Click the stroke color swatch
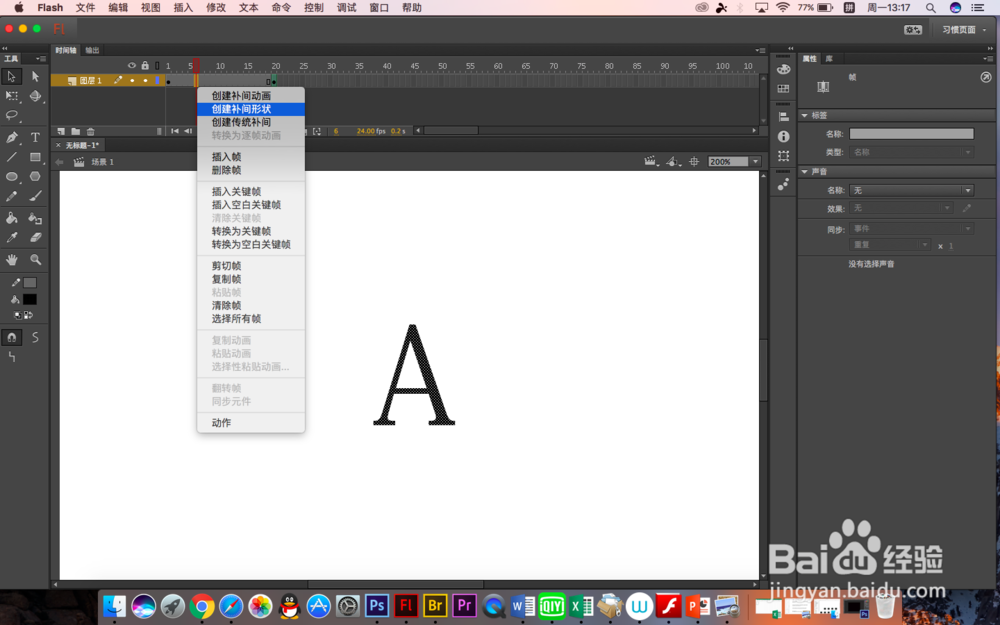Screen dimensions: 1000x625 pyautogui.click(x=30, y=283)
